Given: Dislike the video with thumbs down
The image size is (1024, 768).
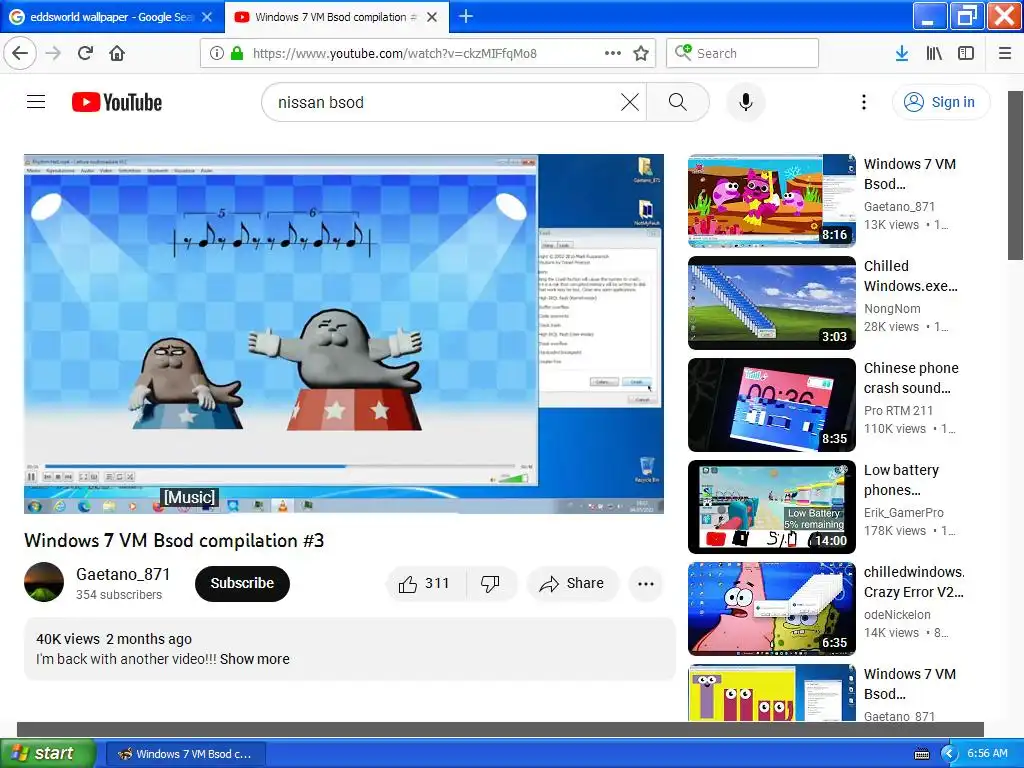Looking at the screenshot, I should [x=490, y=584].
